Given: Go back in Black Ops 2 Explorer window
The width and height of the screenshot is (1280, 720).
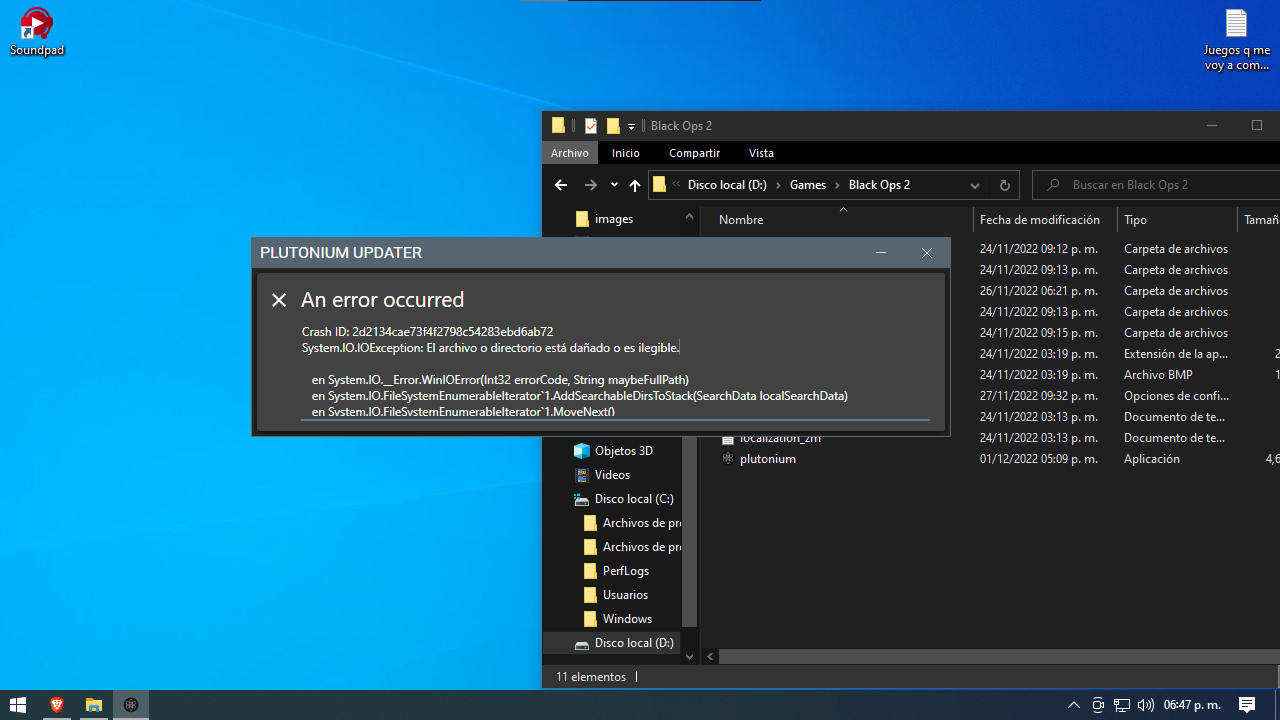Looking at the screenshot, I should coord(561,185).
